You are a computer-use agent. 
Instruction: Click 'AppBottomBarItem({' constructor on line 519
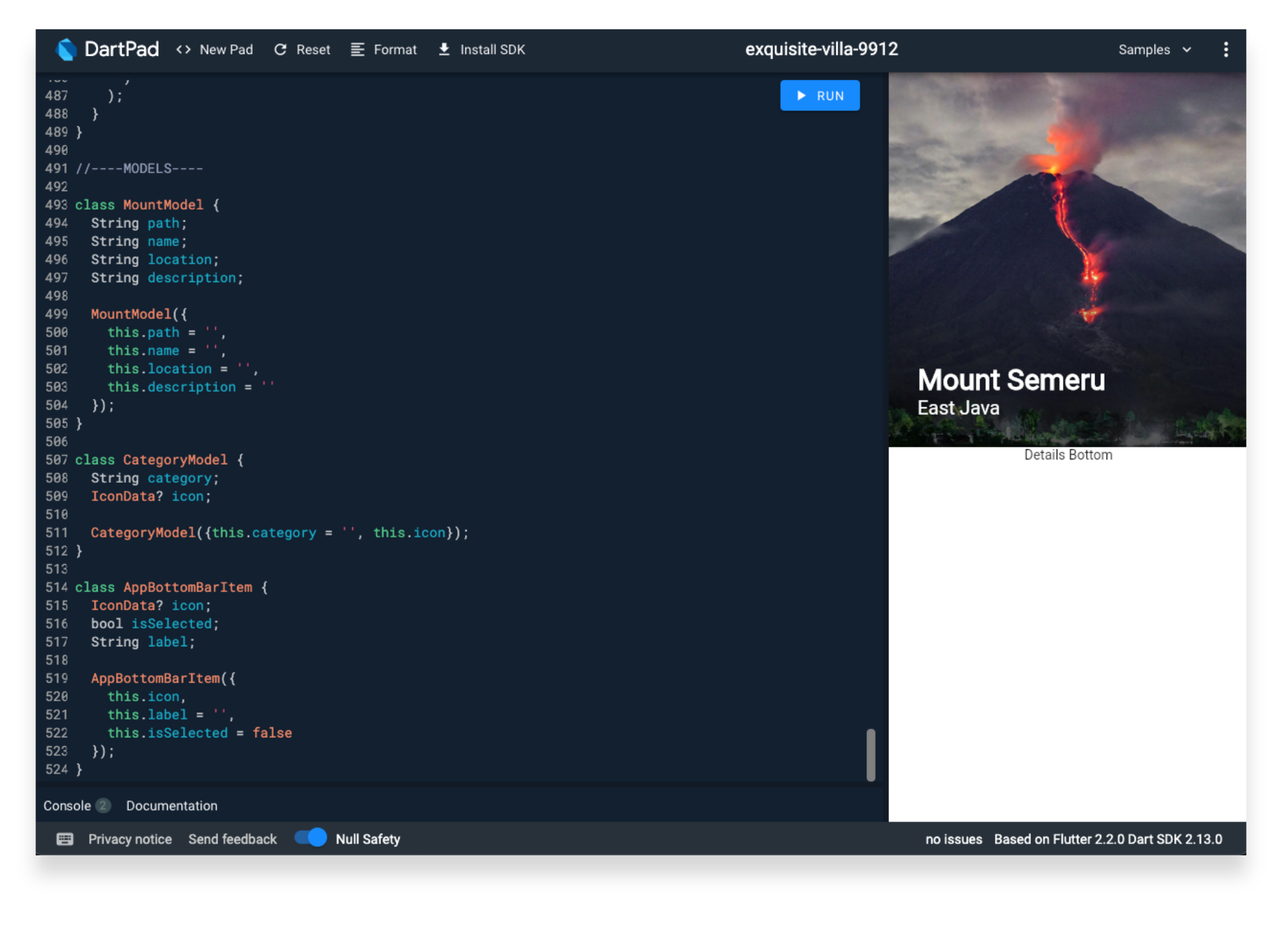tap(164, 678)
